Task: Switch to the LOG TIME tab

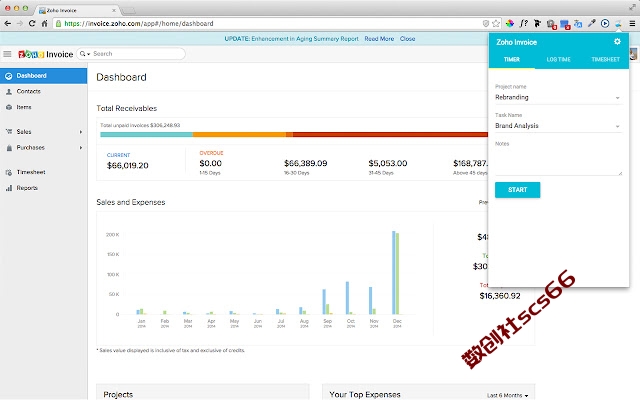Action: [558, 60]
